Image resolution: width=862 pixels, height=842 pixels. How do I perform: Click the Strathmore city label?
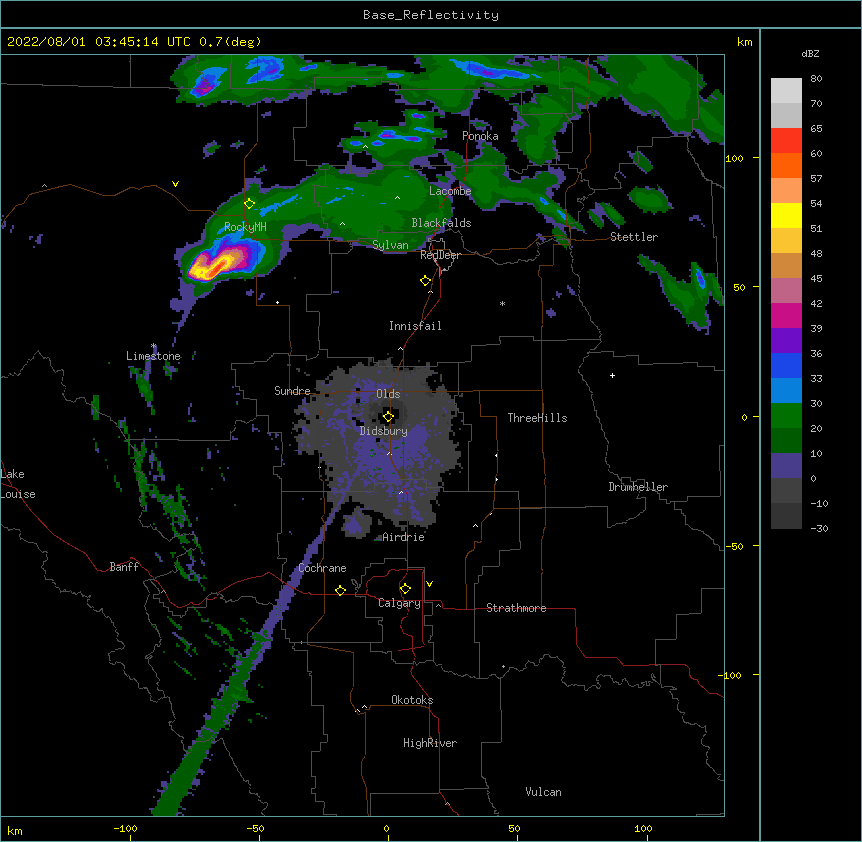click(516, 608)
